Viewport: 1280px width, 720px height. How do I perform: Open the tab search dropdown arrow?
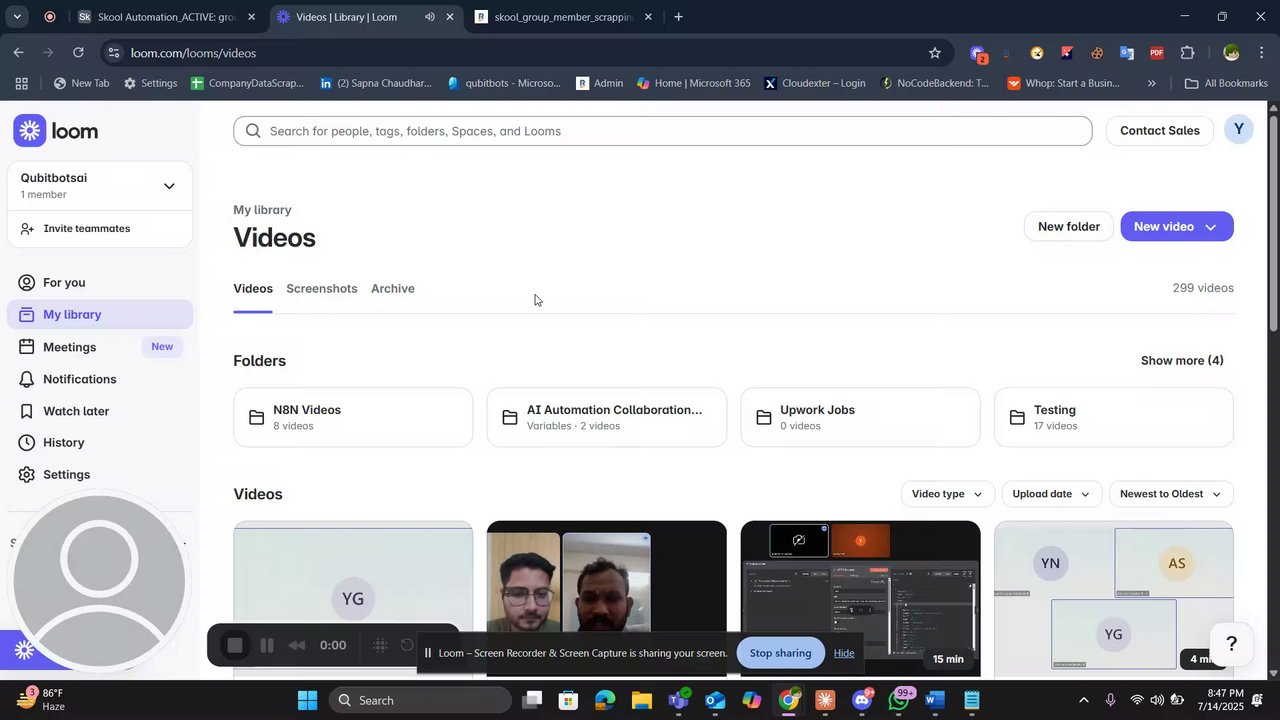click(17, 17)
